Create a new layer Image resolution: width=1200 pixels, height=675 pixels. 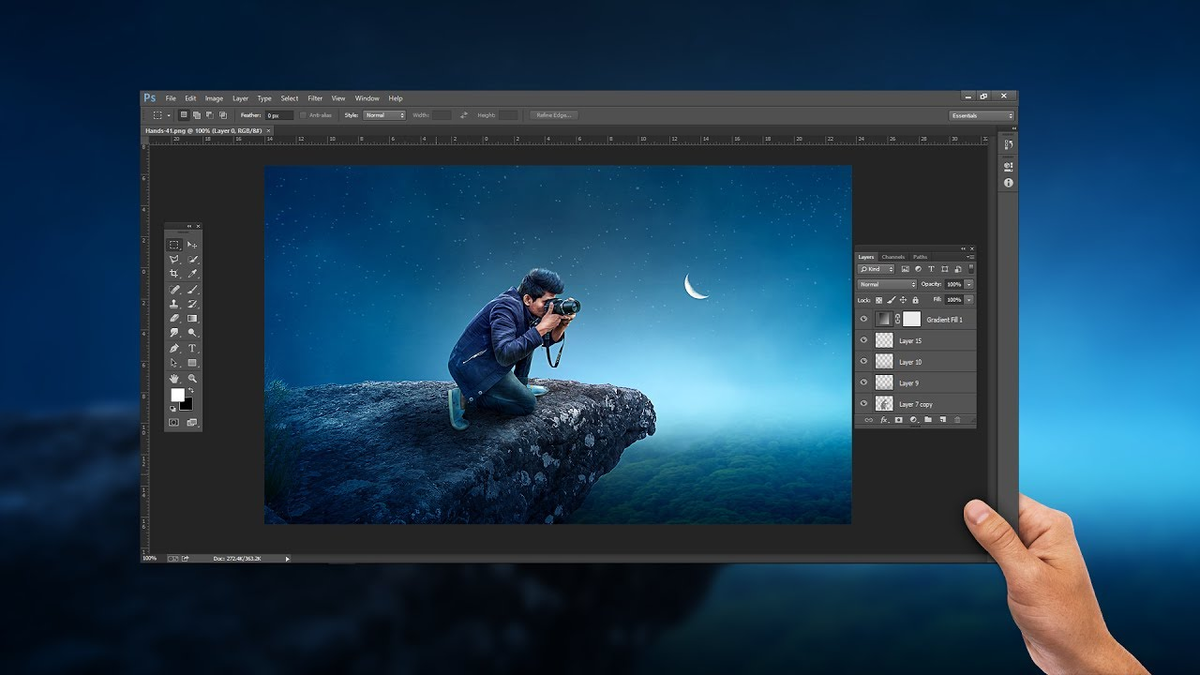point(942,420)
